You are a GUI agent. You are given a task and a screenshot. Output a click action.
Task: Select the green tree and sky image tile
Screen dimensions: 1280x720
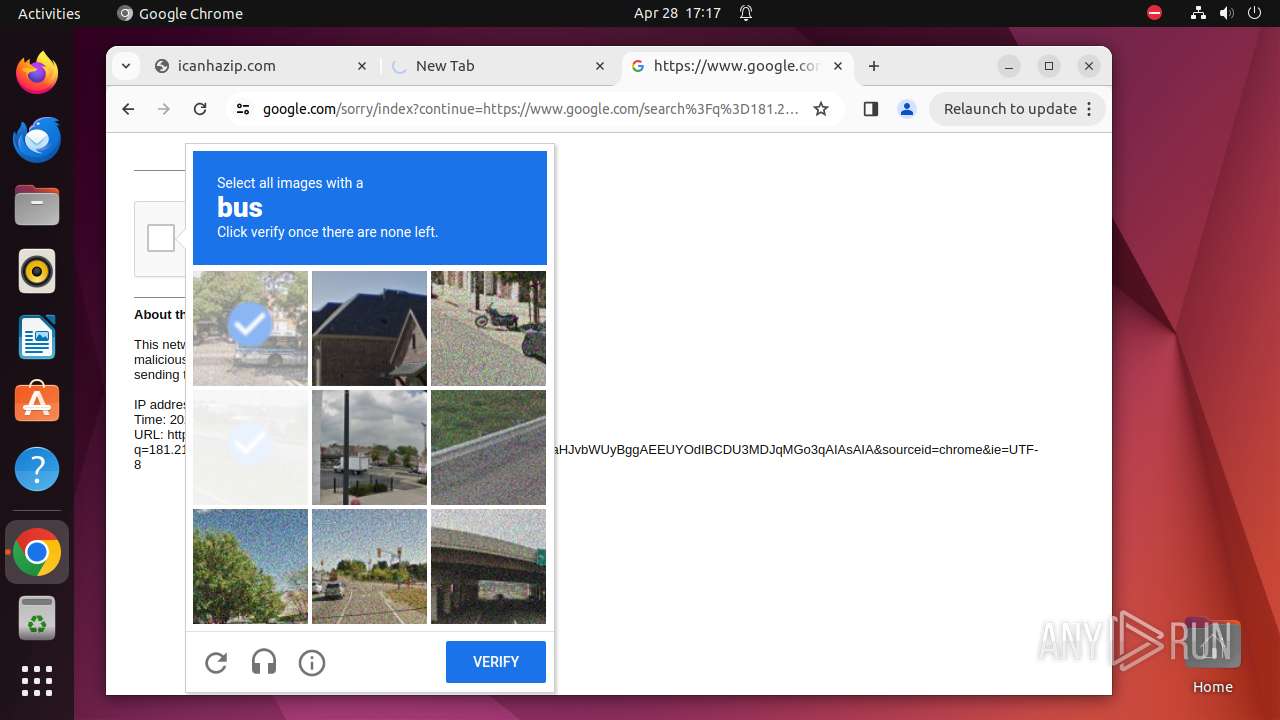tap(250, 566)
